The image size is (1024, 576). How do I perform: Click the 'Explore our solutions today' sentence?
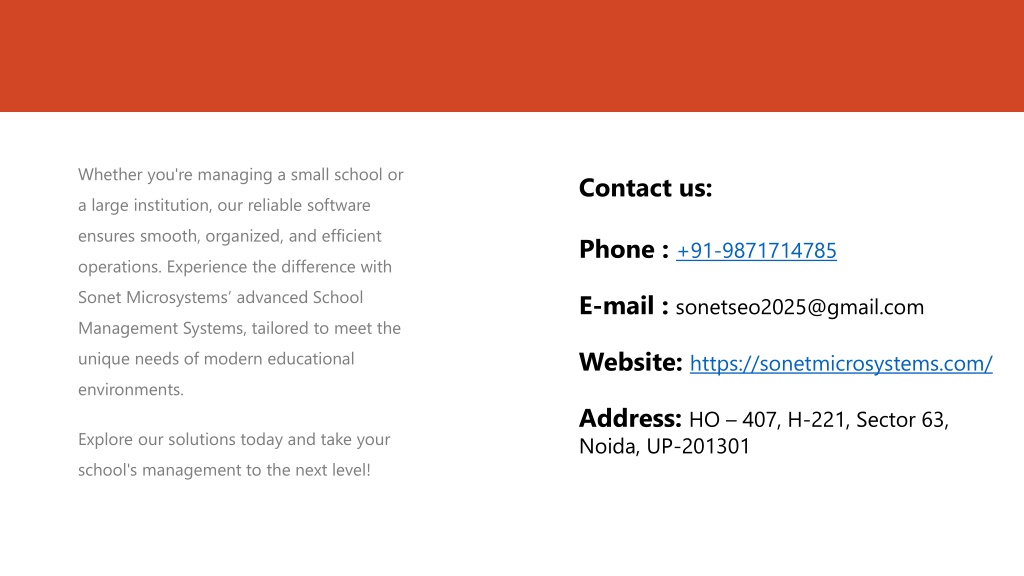point(180,440)
